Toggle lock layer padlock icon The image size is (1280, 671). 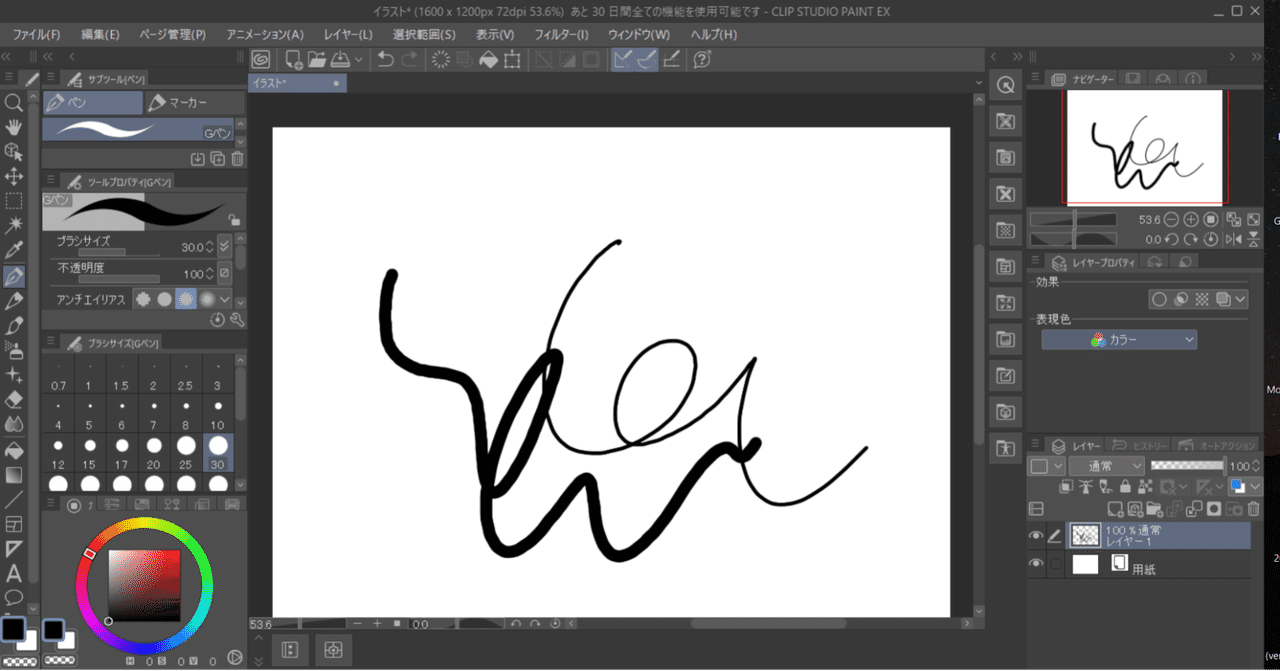1126,487
